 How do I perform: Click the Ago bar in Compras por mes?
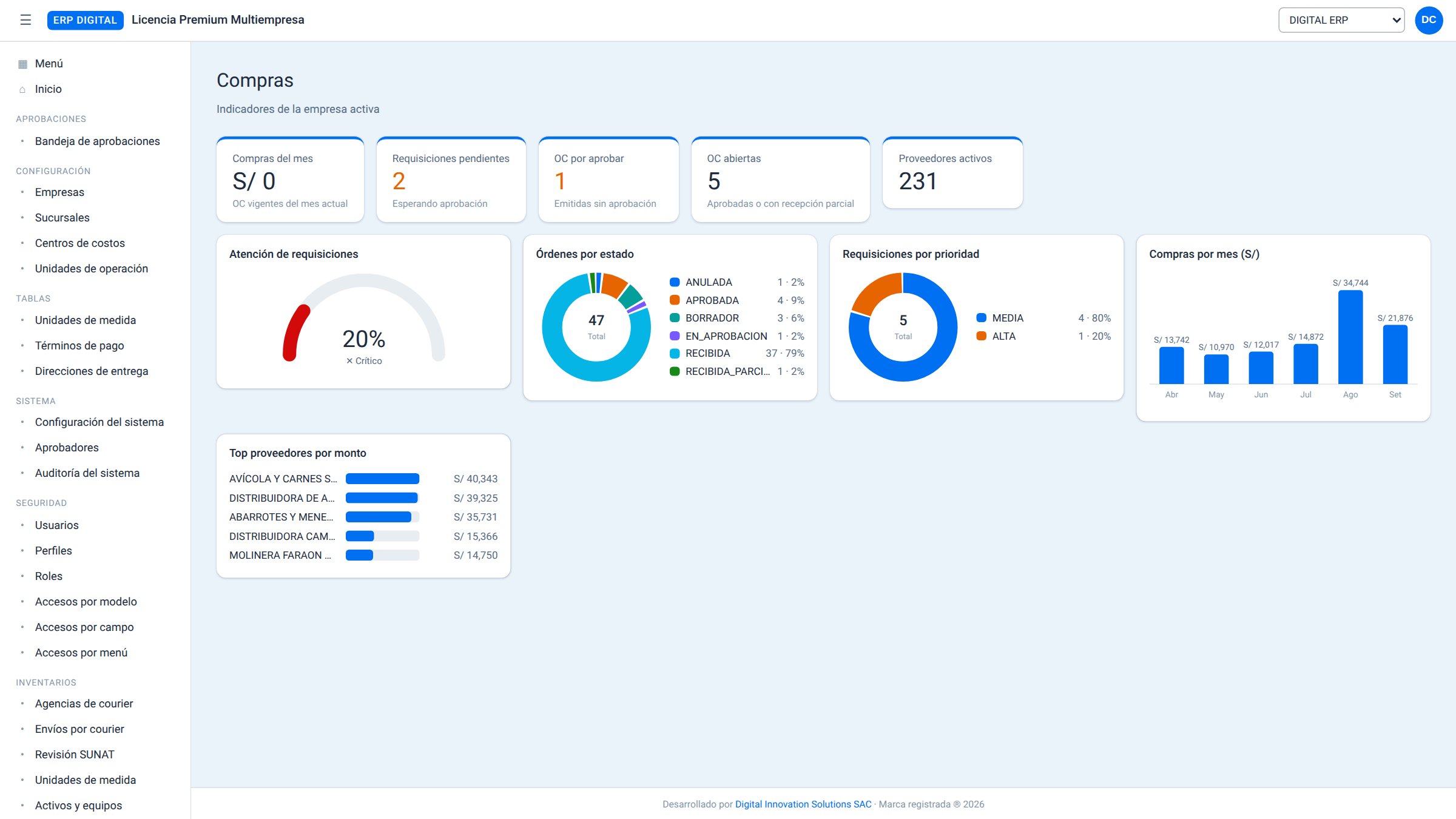(1350, 337)
